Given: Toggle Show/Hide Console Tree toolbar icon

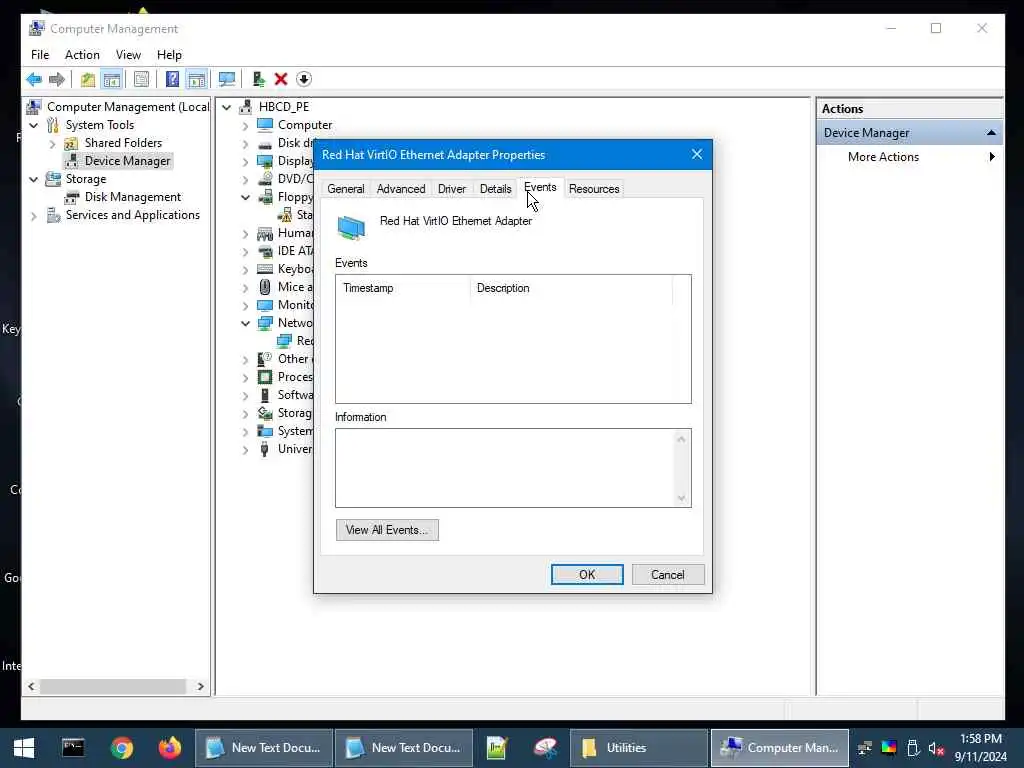Looking at the screenshot, I should point(112,79).
